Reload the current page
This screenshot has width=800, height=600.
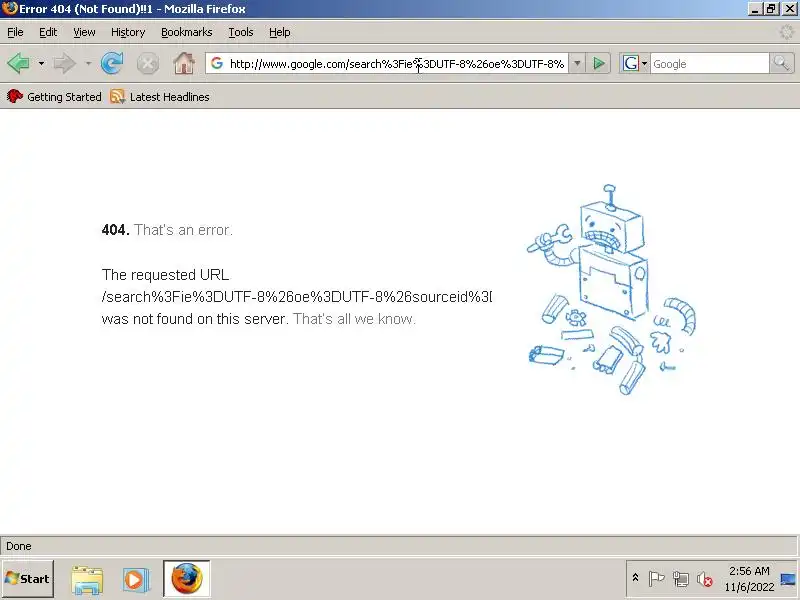[112, 64]
